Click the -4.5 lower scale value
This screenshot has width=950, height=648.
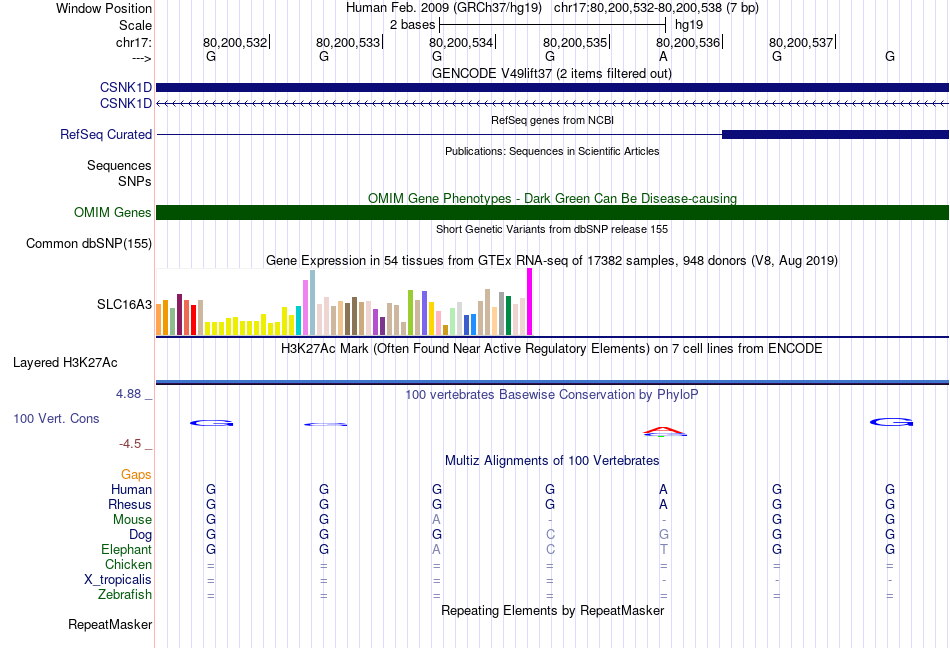(130, 444)
